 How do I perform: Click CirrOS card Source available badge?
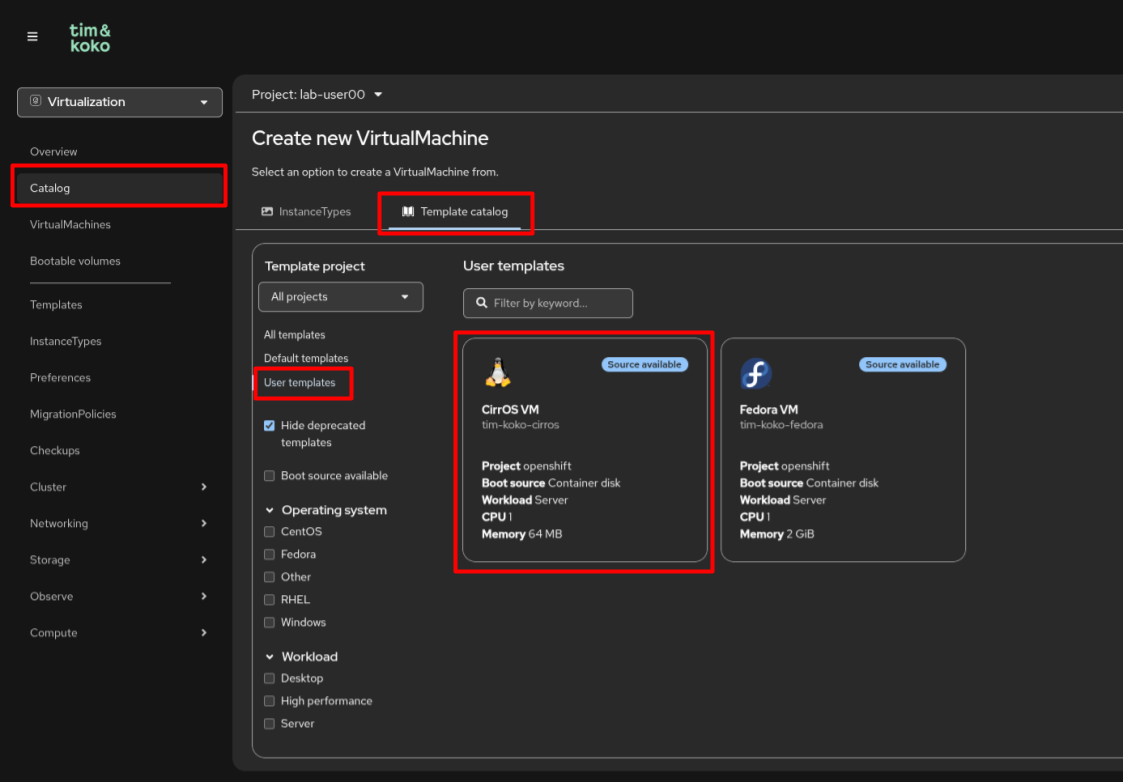tap(645, 365)
